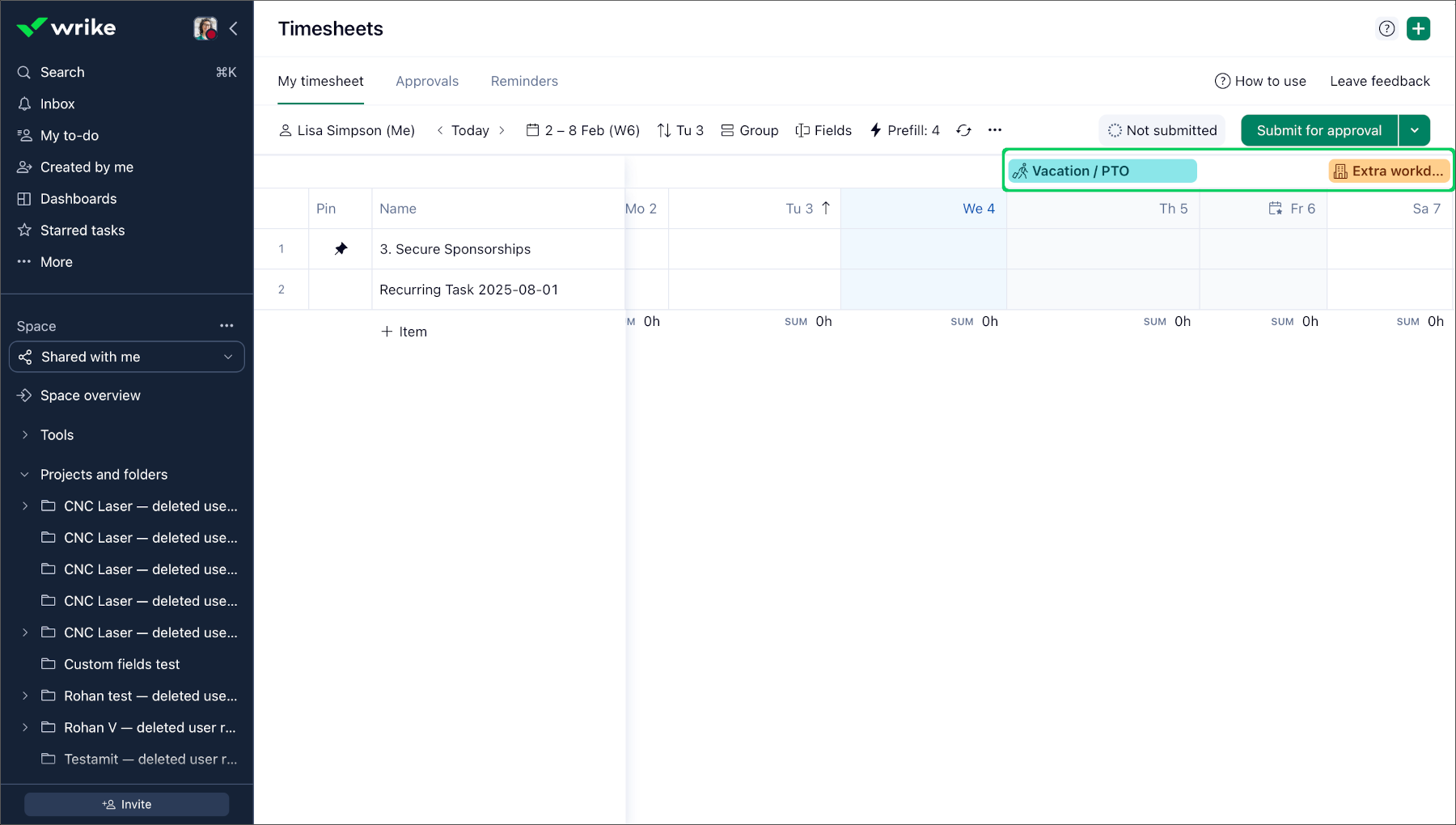Click the Submit for approval button

pos(1318,130)
